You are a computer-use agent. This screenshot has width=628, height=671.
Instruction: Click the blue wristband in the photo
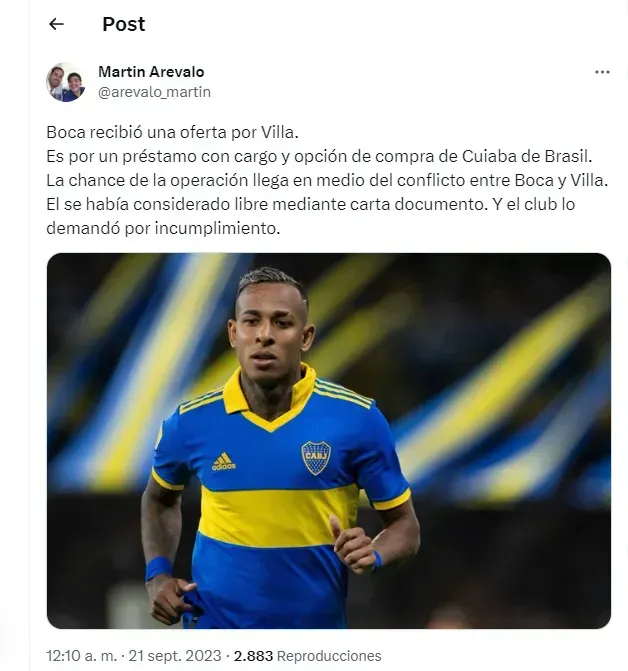click(x=158, y=568)
